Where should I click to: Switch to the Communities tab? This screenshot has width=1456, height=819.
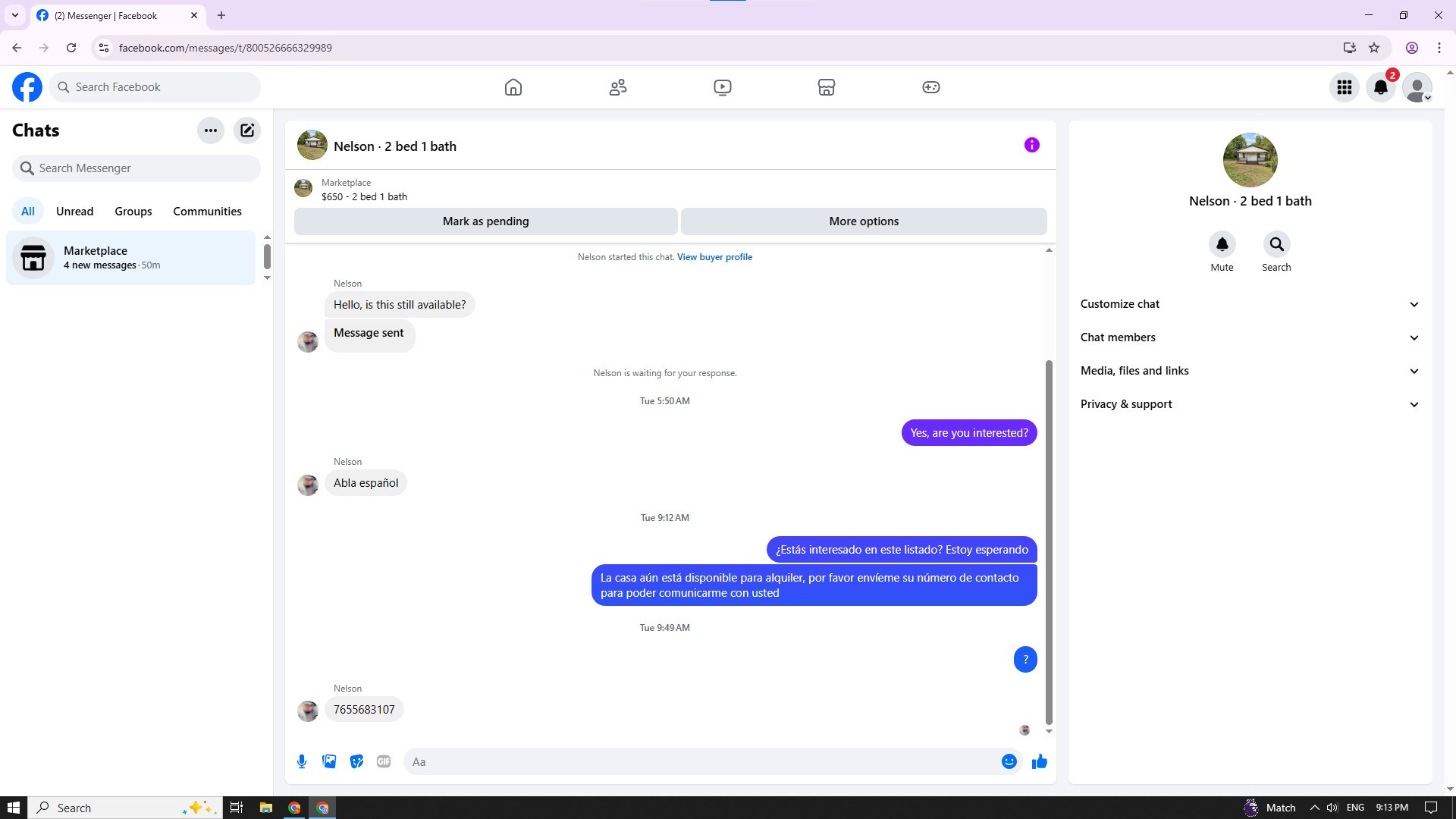[x=207, y=212]
